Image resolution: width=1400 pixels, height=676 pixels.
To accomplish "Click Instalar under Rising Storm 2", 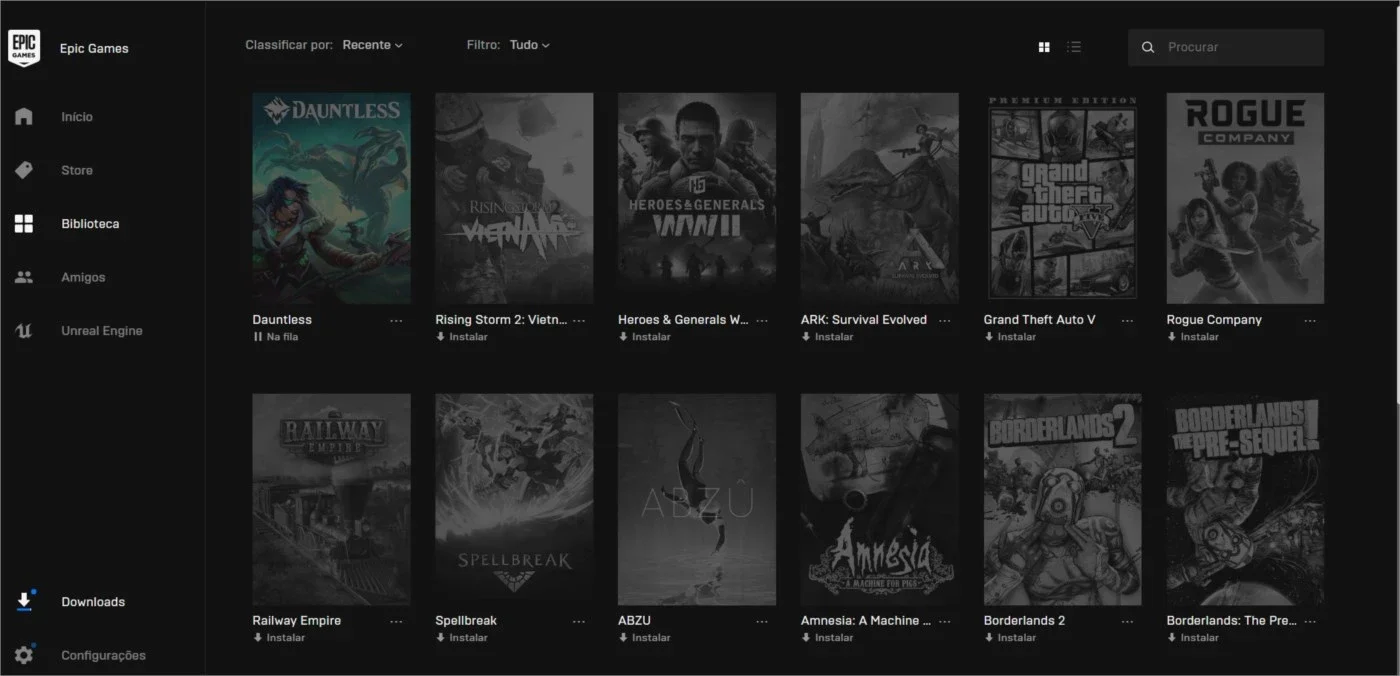I will [x=462, y=337].
